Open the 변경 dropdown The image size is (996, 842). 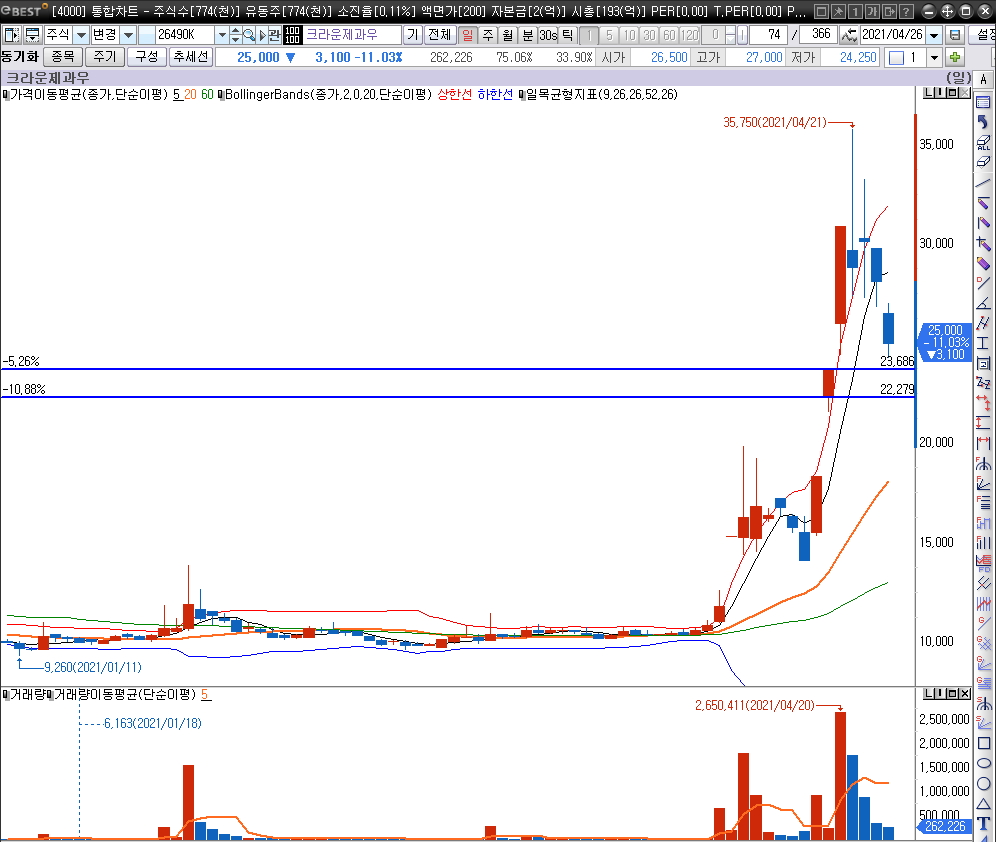click(128, 35)
